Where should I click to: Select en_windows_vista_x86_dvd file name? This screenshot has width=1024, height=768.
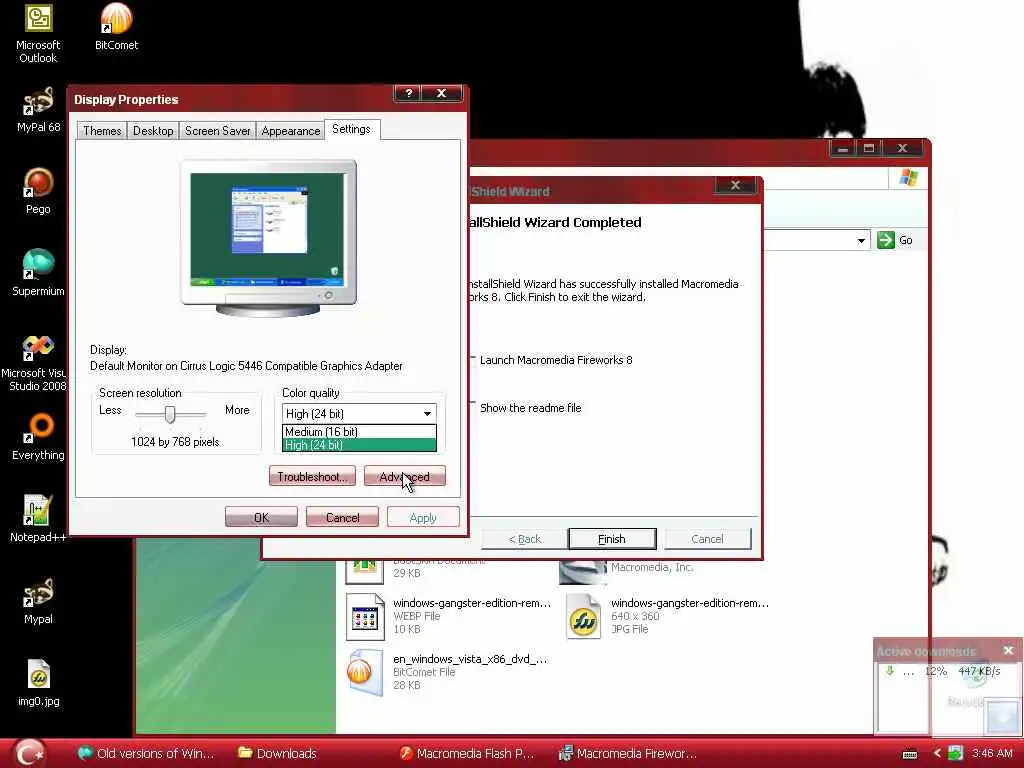click(470, 659)
